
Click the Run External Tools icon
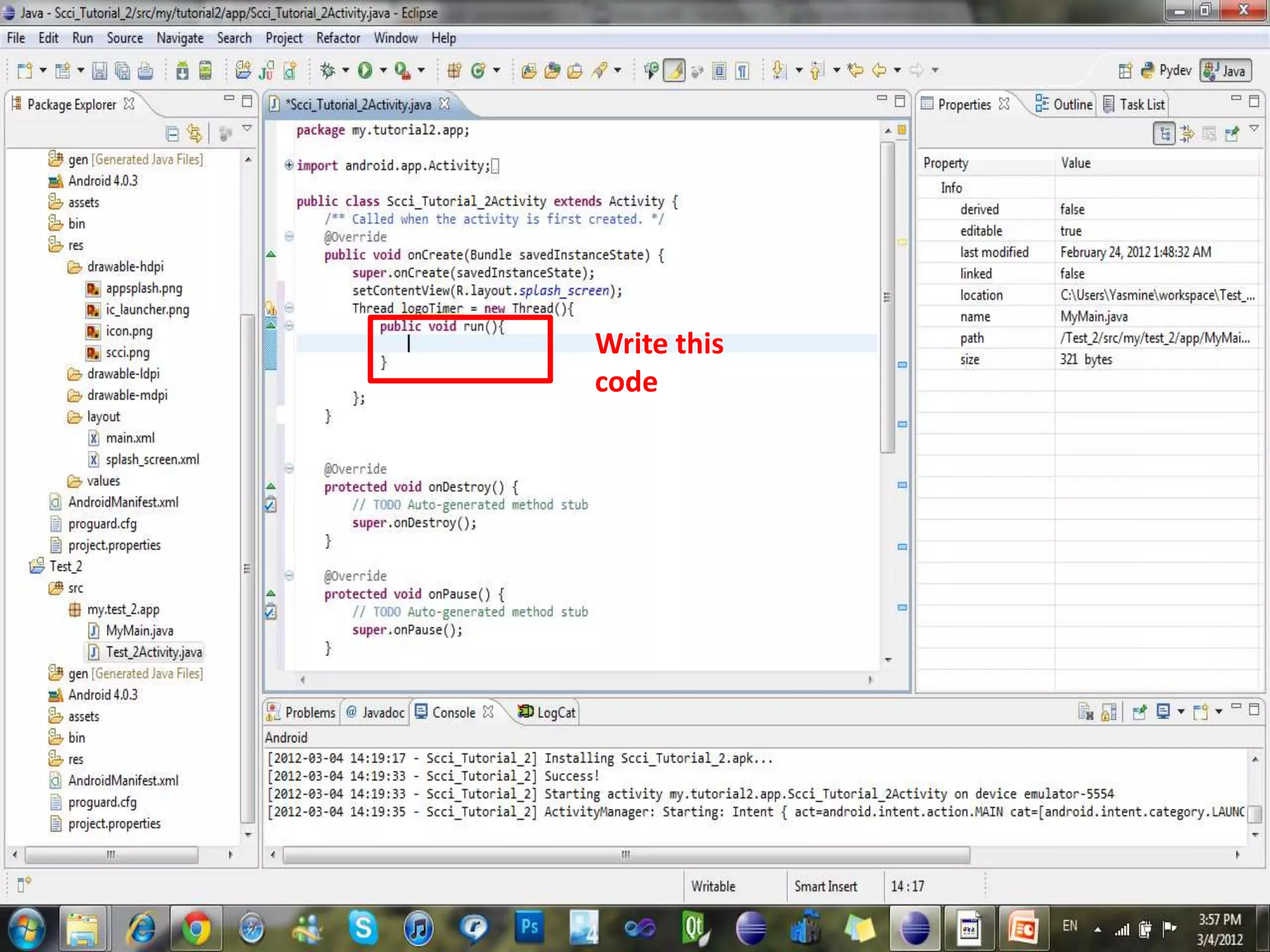[x=402, y=71]
